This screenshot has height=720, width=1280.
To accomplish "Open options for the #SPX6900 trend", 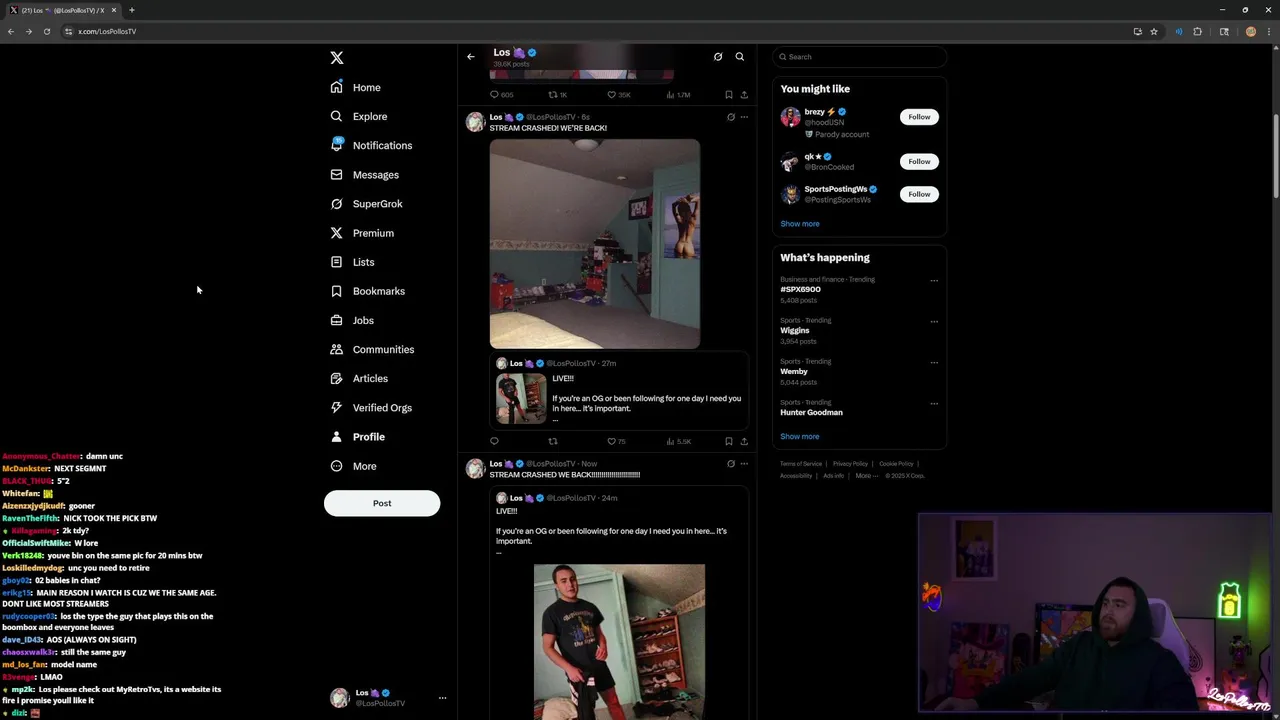I will [x=934, y=281].
